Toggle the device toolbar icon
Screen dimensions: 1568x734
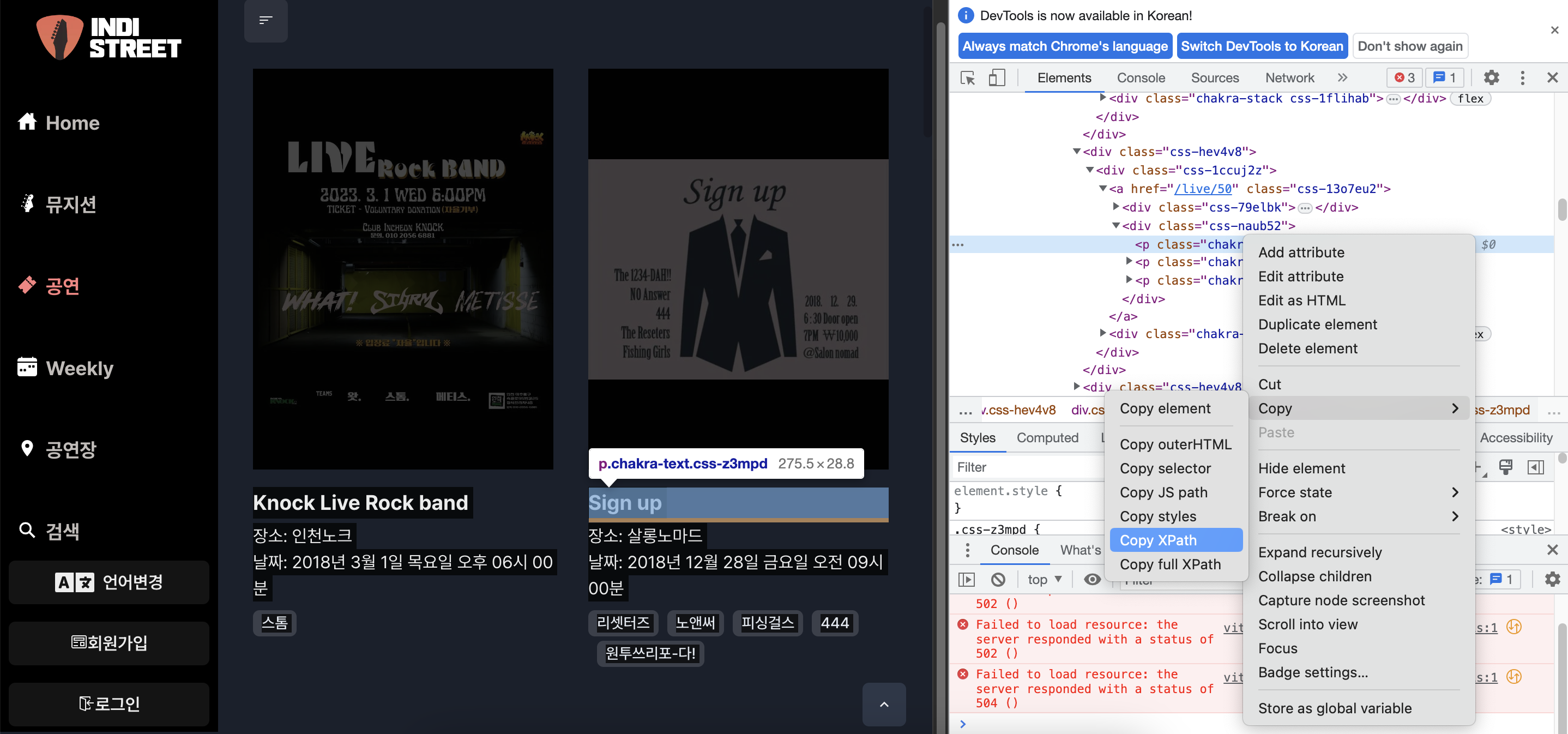[x=997, y=78]
